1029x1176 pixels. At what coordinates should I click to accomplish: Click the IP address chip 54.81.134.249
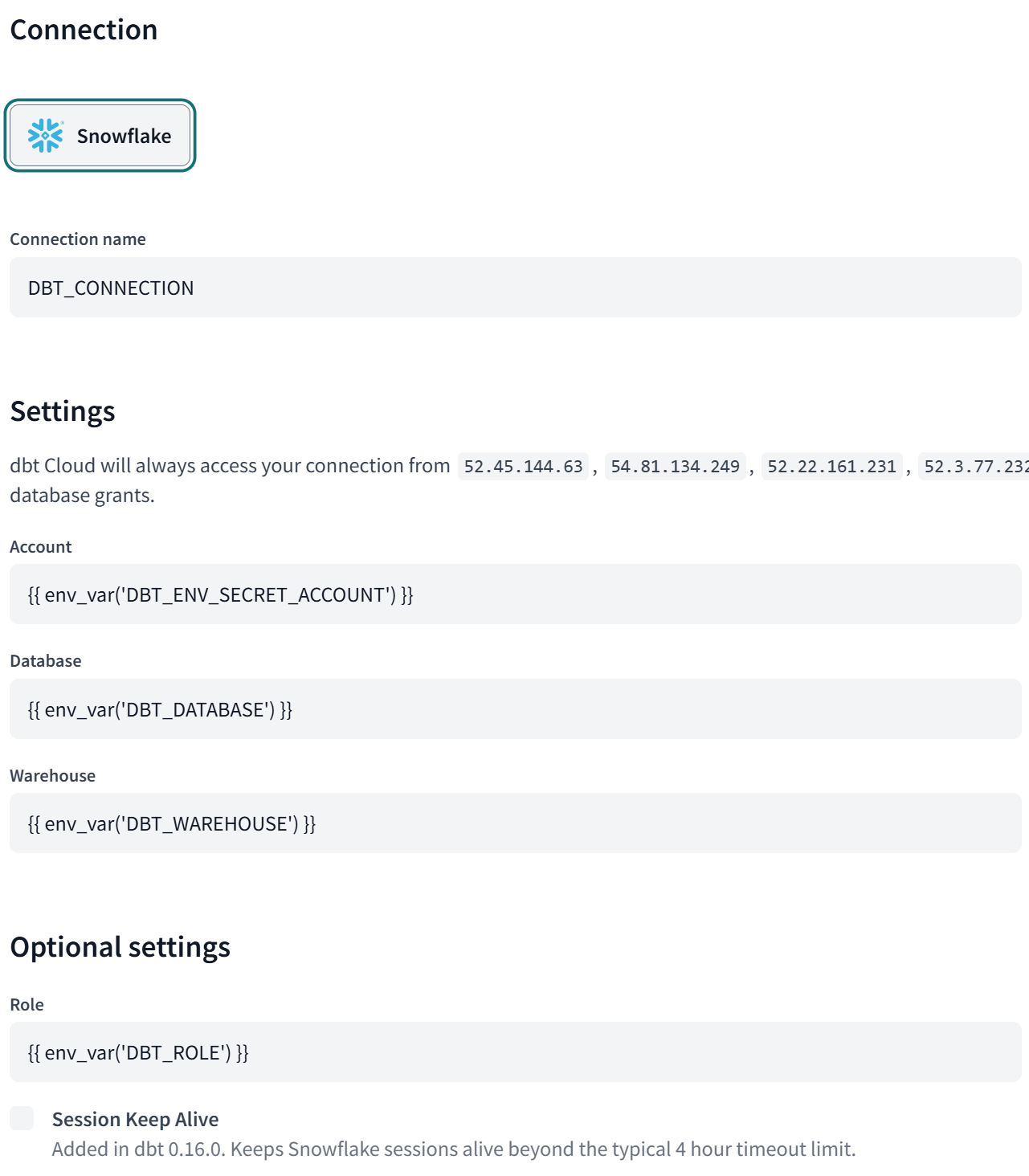(x=675, y=467)
